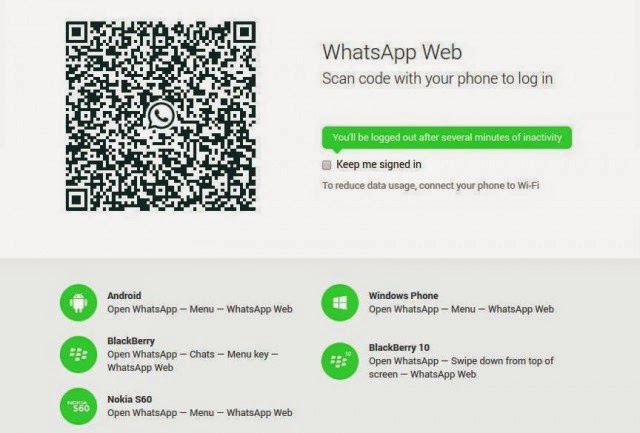Click the Wi-Fi data usage hint text
This screenshot has width=640, height=433.
(431, 186)
